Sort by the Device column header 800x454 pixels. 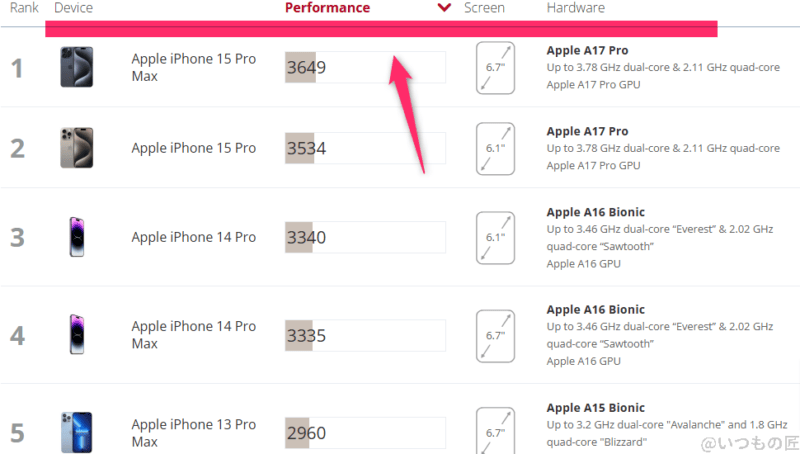pos(73,8)
